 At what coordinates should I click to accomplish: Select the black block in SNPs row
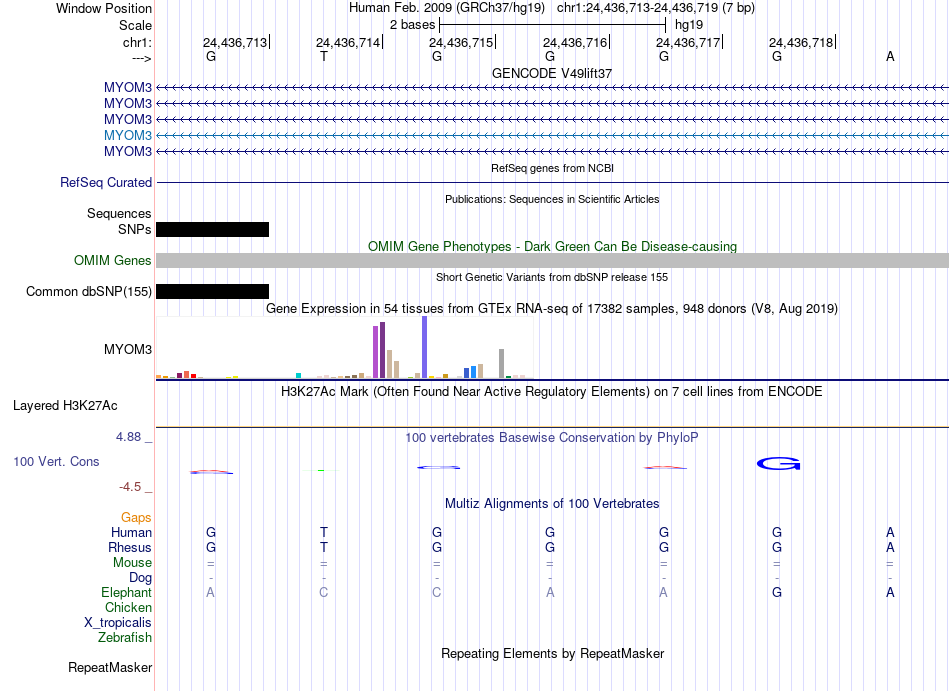(x=213, y=230)
